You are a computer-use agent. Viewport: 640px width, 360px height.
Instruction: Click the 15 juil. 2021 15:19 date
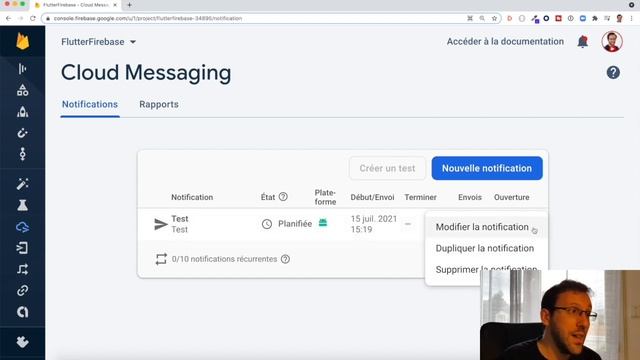pyautogui.click(x=373, y=224)
